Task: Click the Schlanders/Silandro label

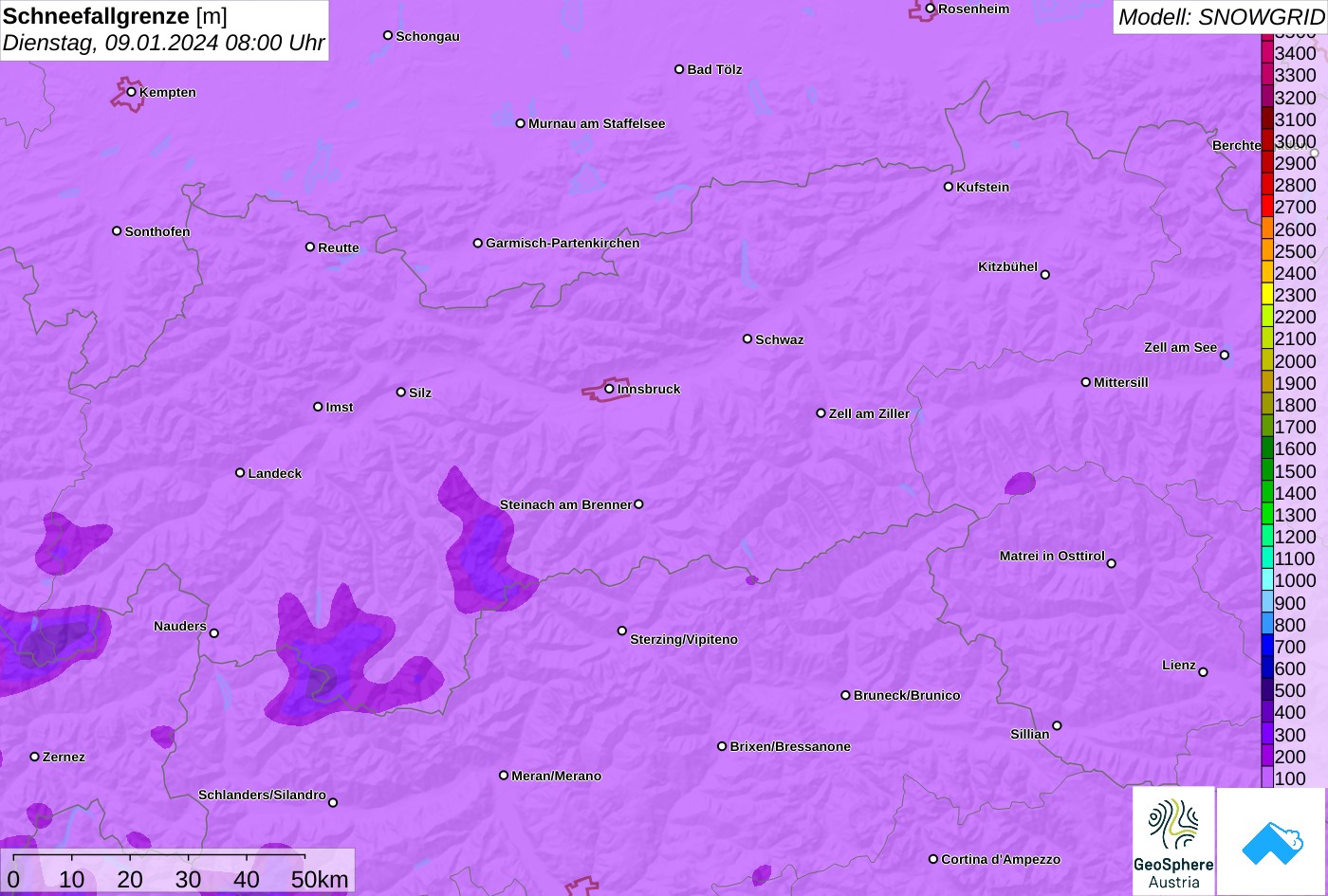Action: point(262,795)
